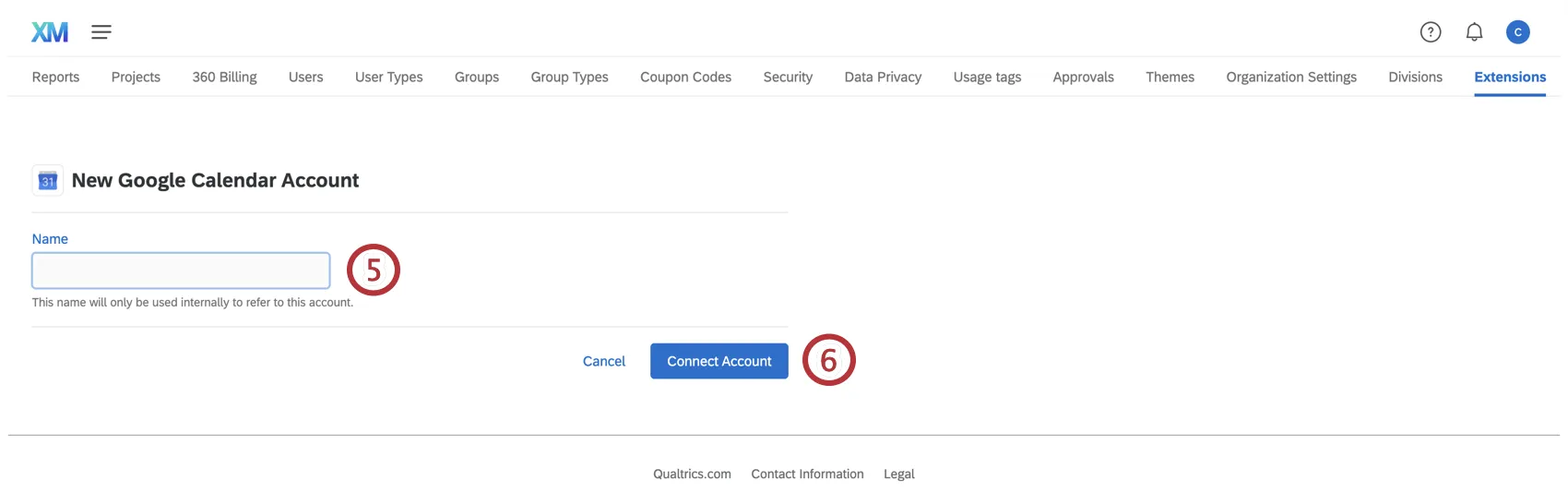
Task: Go to the 360 Billing tab
Action: [x=224, y=77]
